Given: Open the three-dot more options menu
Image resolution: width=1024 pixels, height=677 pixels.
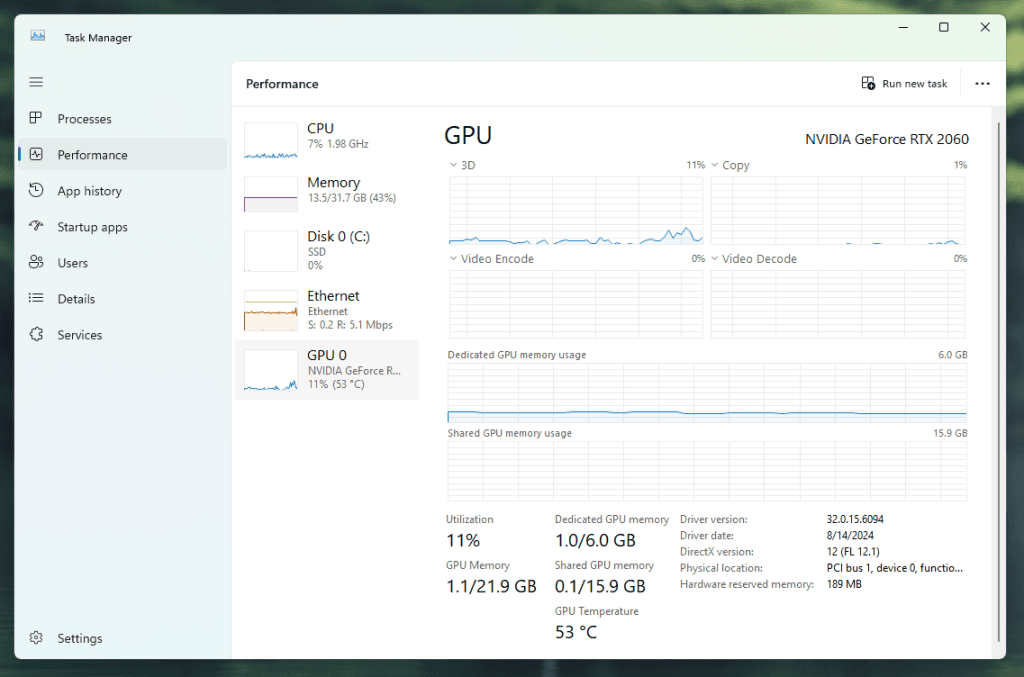Looking at the screenshot, I should click(x=982, y=84).
